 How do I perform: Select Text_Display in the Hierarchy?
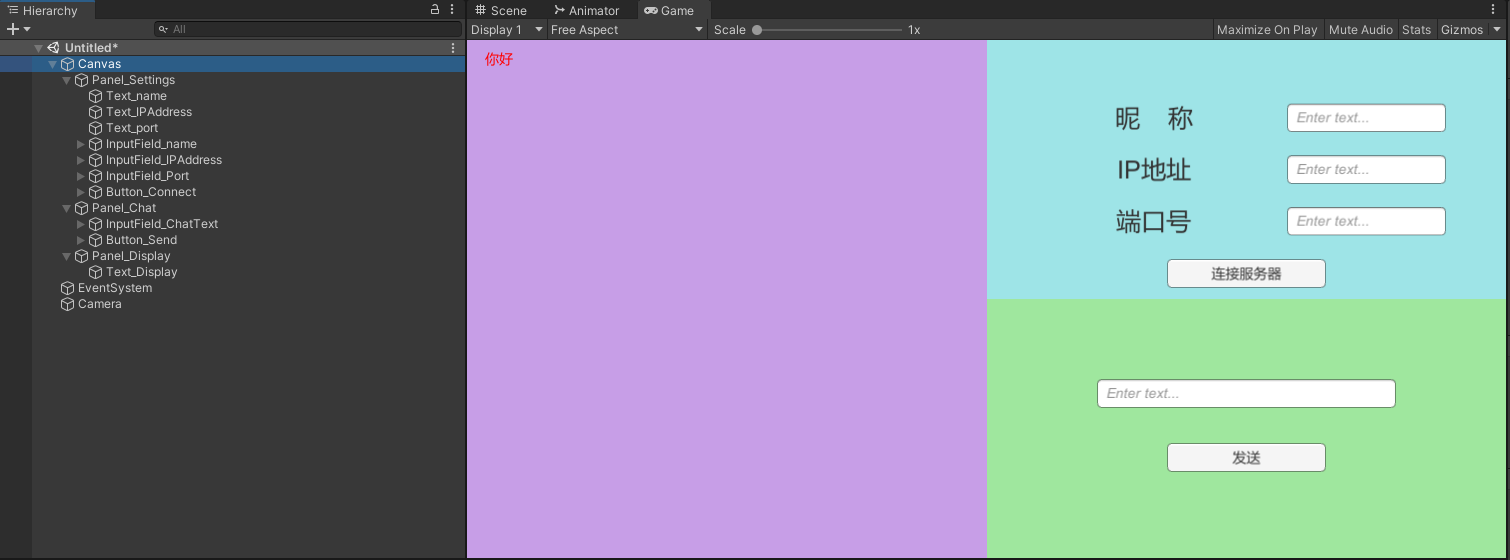click(x=142, y=272)
